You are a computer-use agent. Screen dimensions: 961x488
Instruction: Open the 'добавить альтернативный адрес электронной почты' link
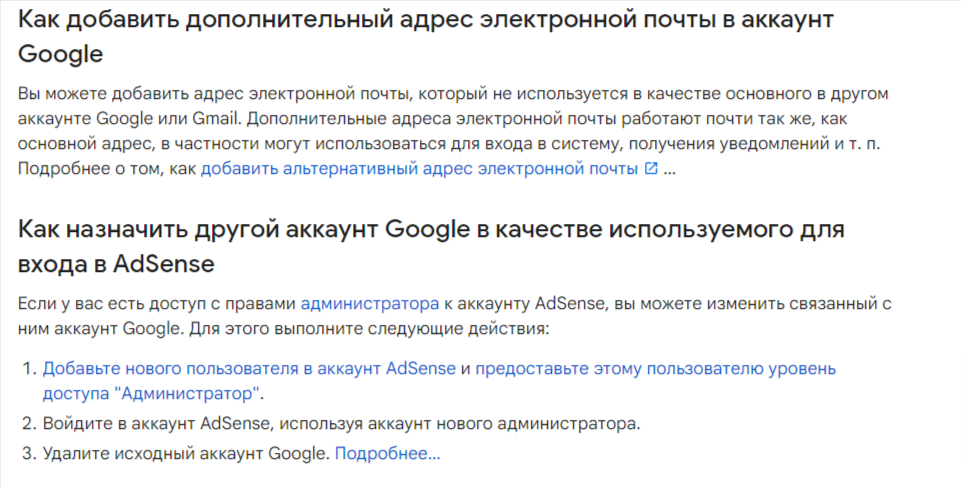click(419, 168)
